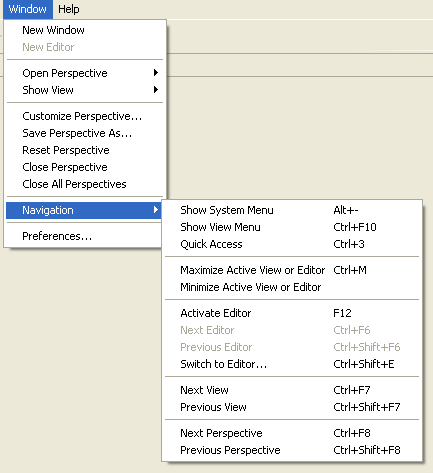Expand the Open Perspective submenu
This screenshot has height=473, width=433.
[x=85, y=73]
